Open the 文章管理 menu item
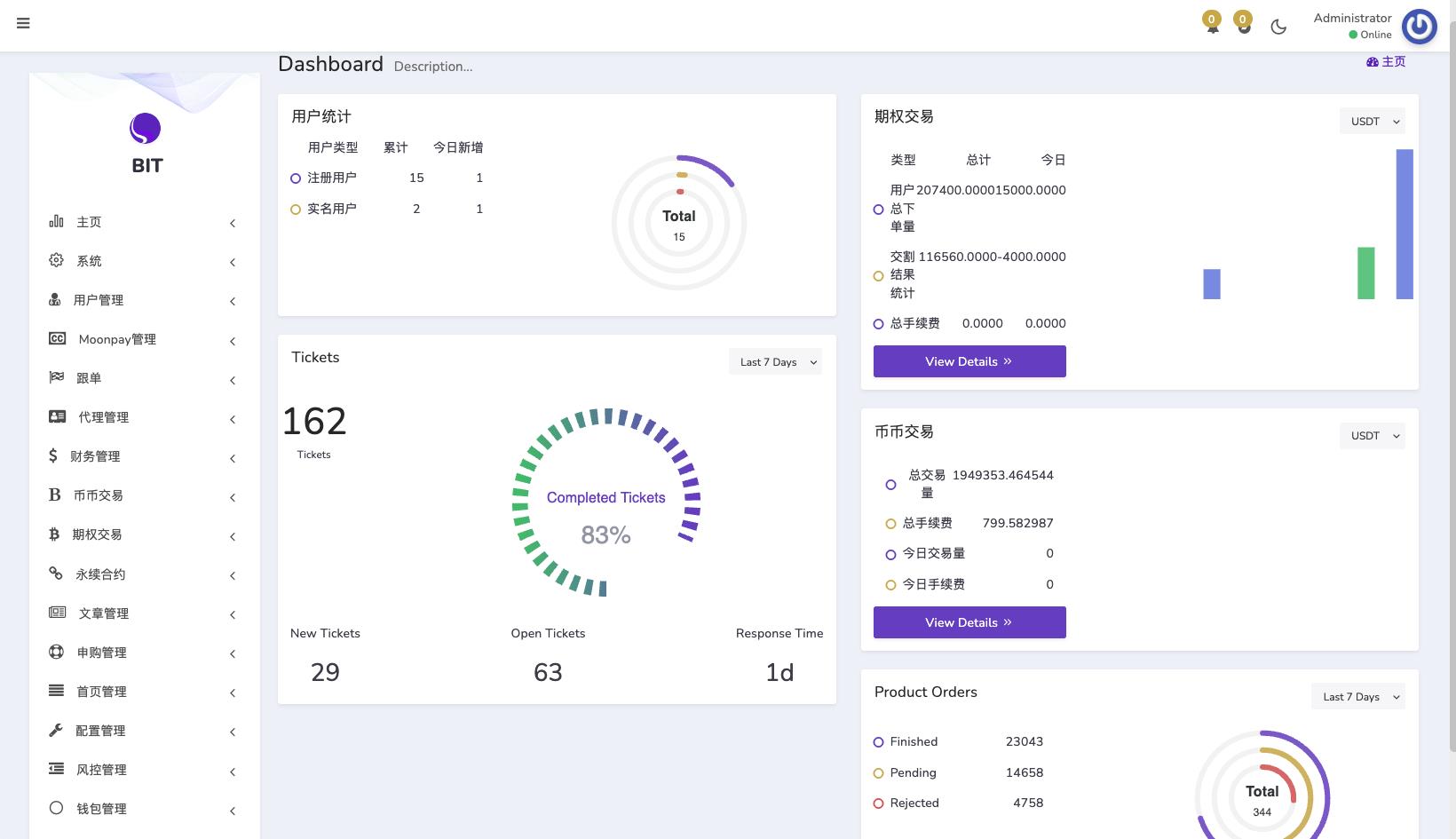The height and width of the screenshot is (839, 1456). [x=103, y=613]
